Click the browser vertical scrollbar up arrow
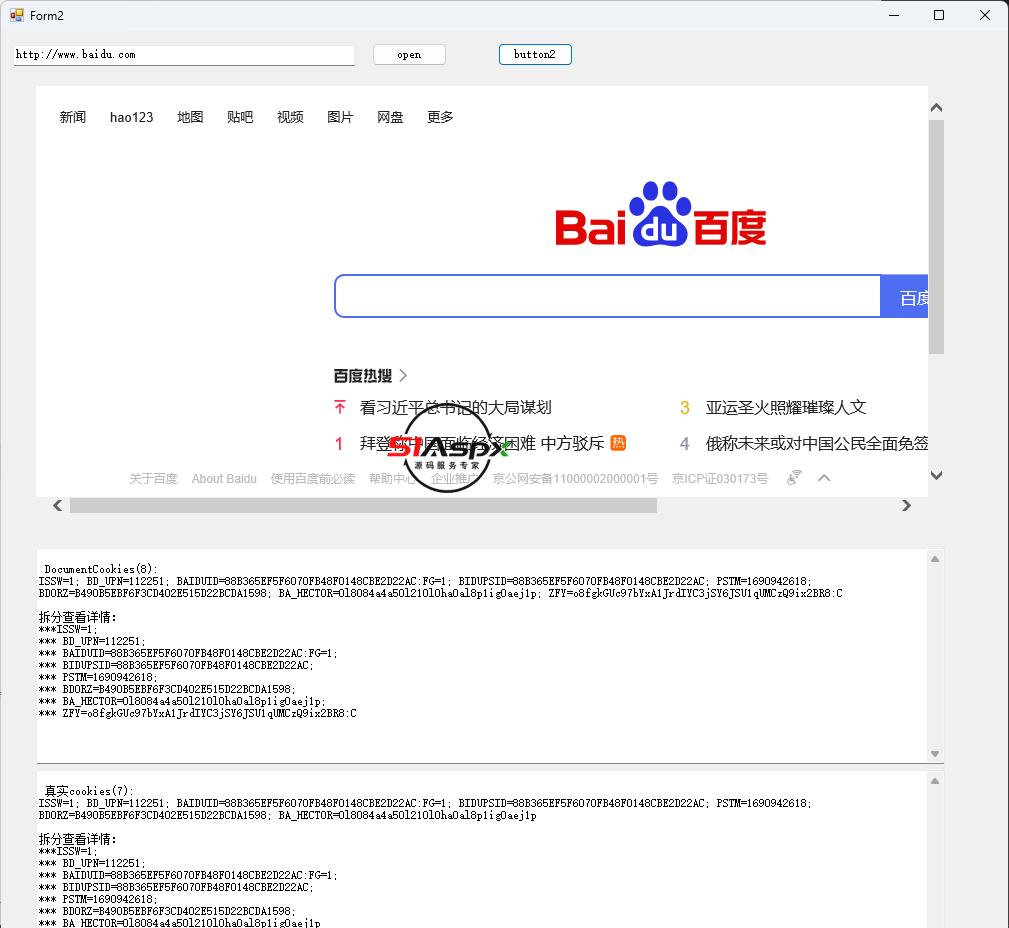Image resolution: width=1009 pixels, height=928 pixels. (x=937, y=107)
